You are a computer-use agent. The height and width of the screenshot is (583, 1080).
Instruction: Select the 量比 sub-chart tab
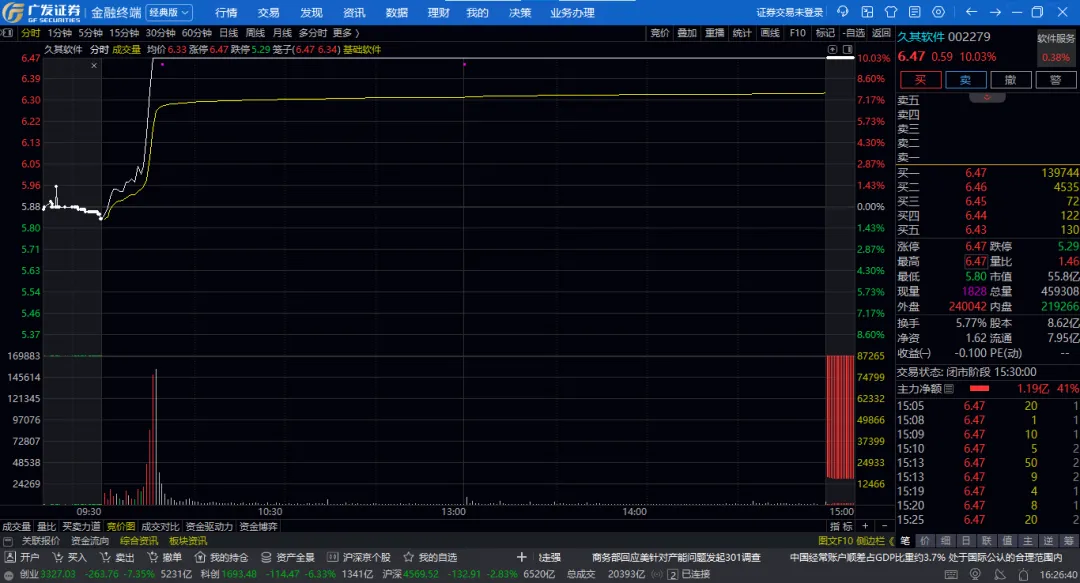[46, 526]
